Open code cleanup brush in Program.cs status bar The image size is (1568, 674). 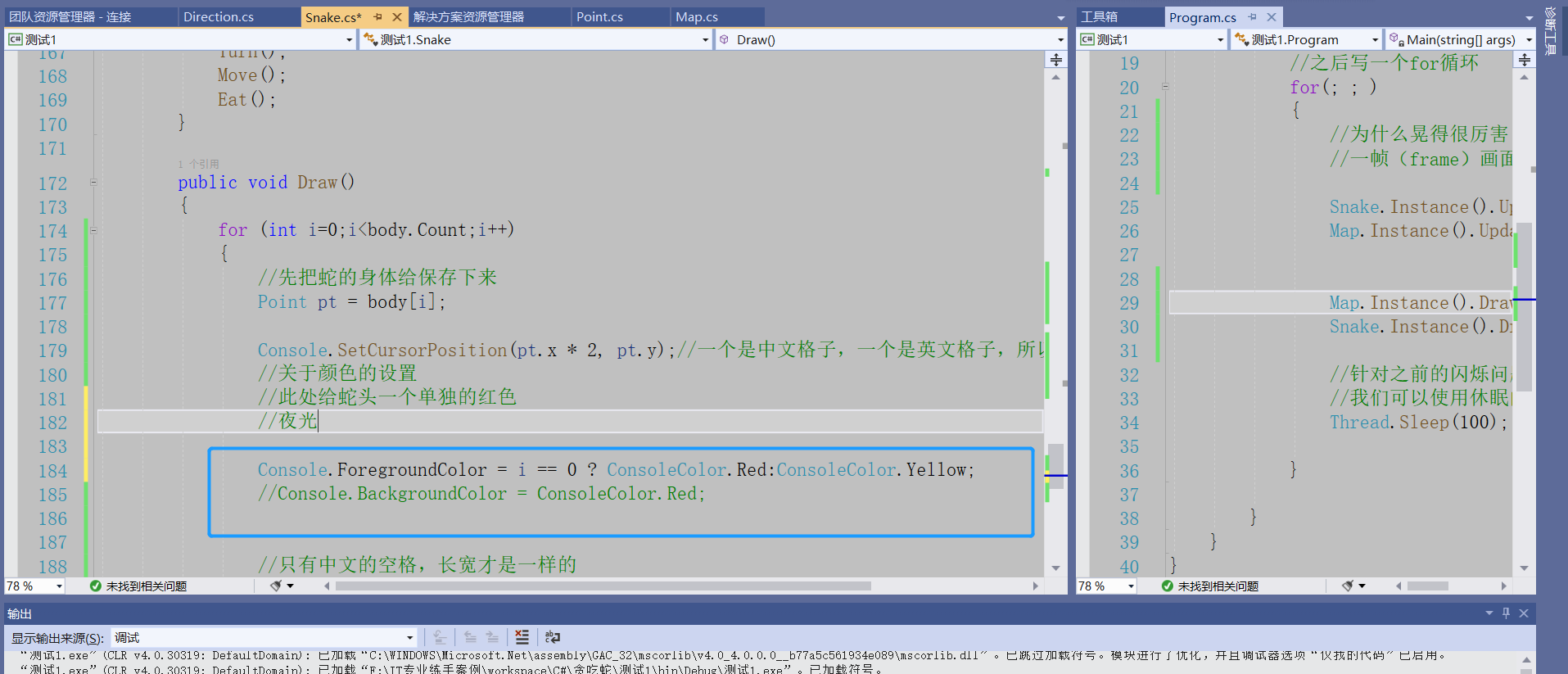(x=1348, y=586)
